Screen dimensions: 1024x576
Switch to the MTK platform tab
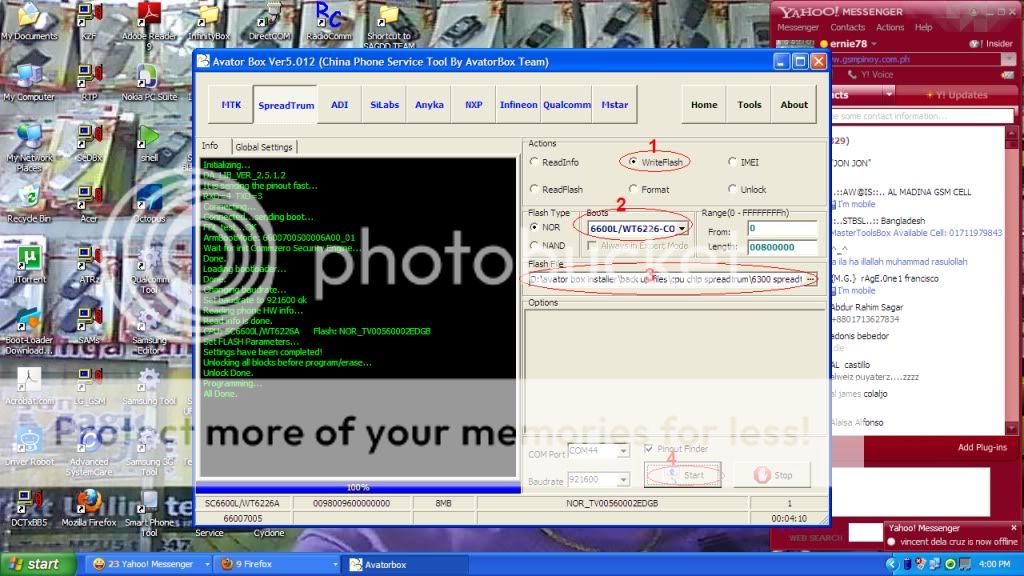231,105
